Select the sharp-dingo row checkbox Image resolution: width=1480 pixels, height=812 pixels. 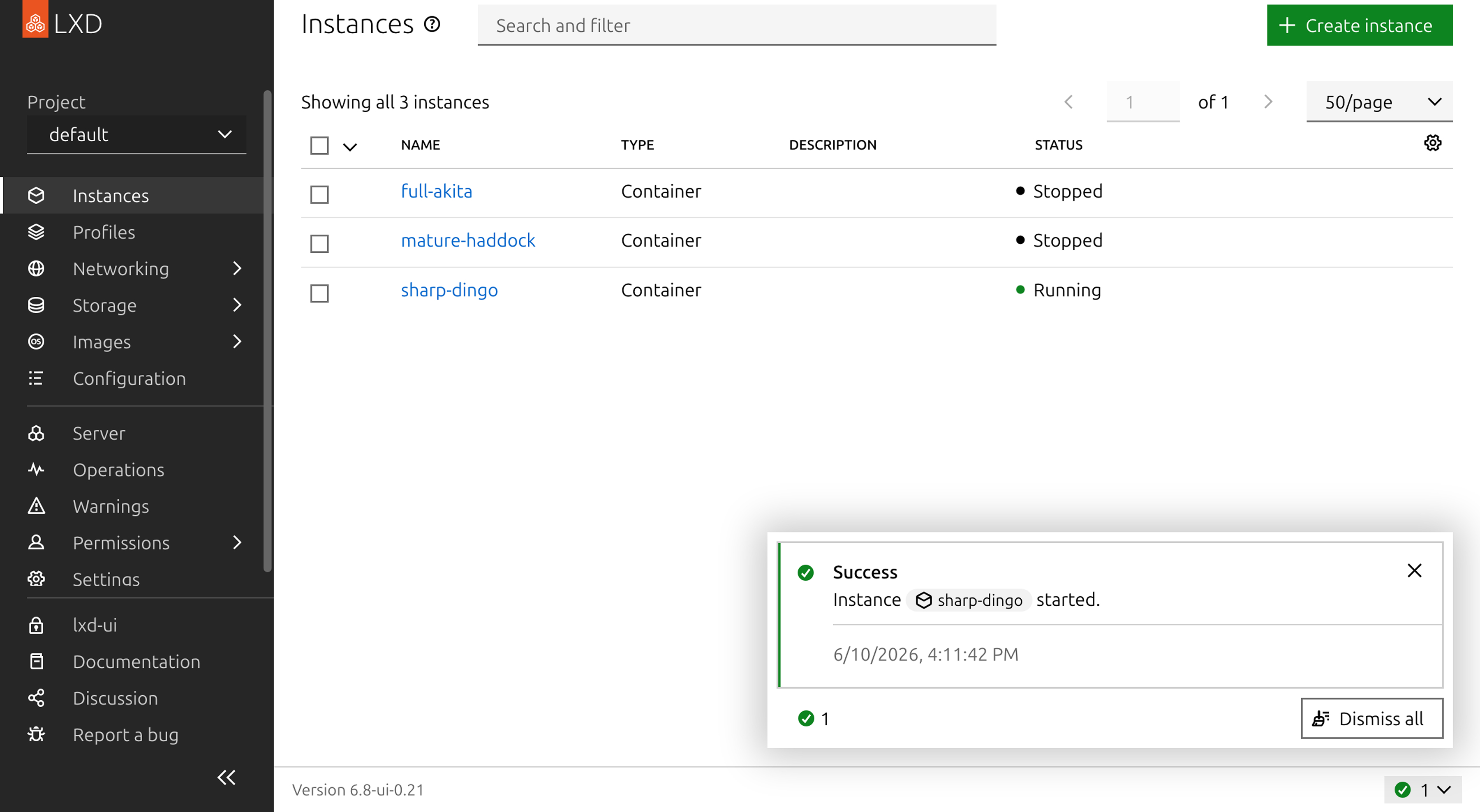319,293
